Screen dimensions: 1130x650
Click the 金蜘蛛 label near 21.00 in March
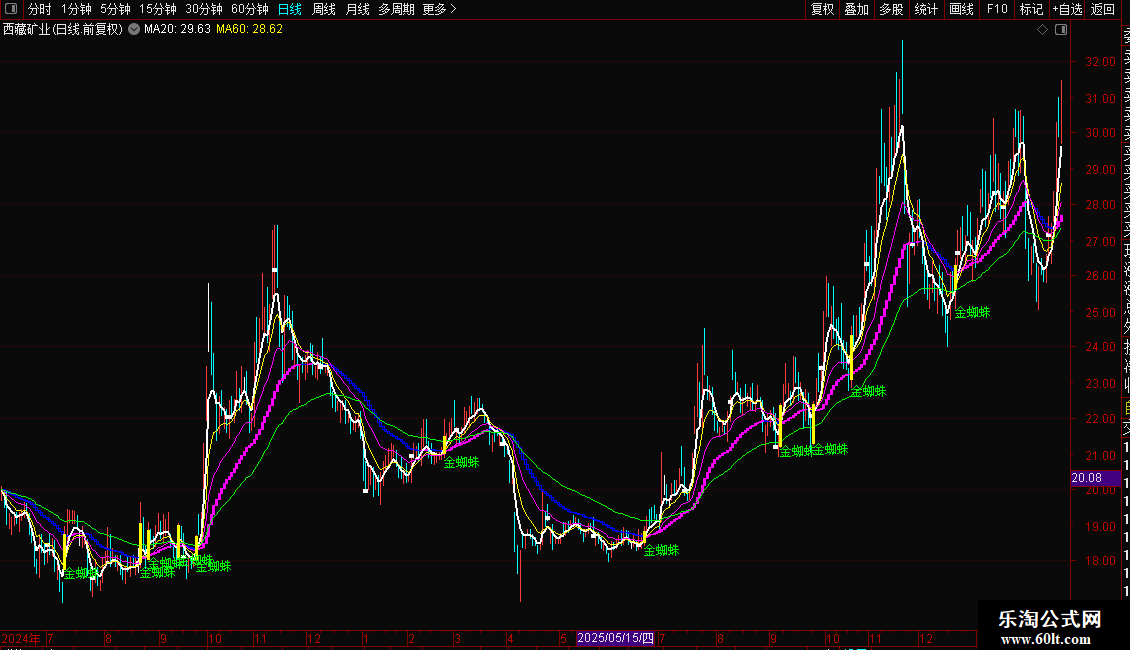tap(461, 462)
